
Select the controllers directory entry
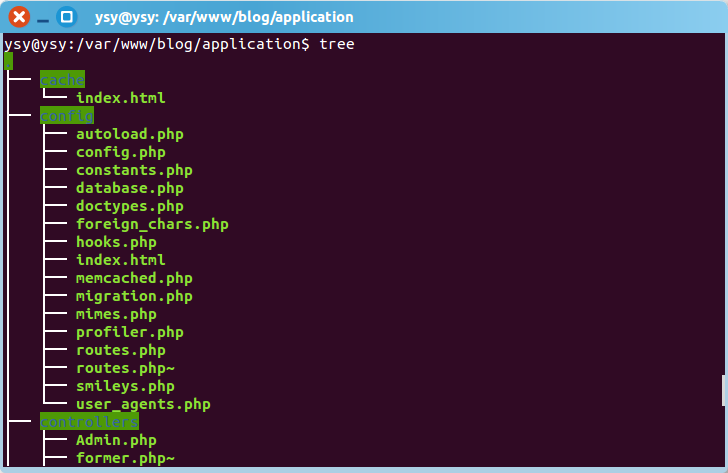[x=89, y=422]
